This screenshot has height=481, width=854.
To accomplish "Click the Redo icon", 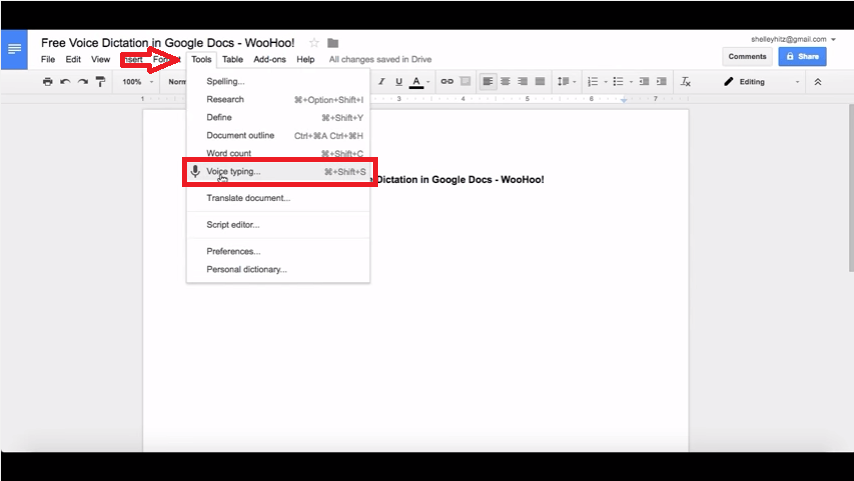I will click(83, 82).
